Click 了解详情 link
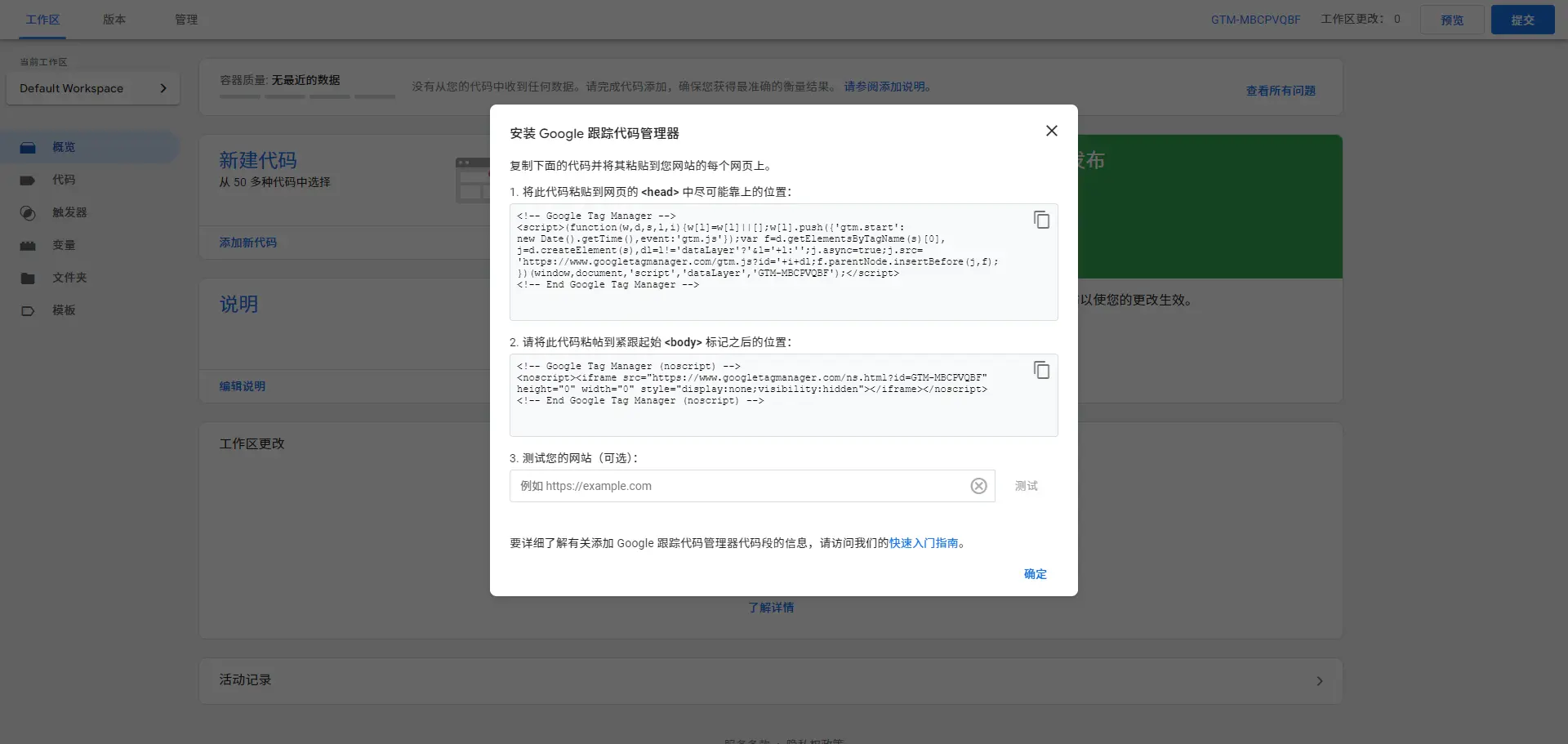This screenshot has width=1568, height=744. pos(771,608)
